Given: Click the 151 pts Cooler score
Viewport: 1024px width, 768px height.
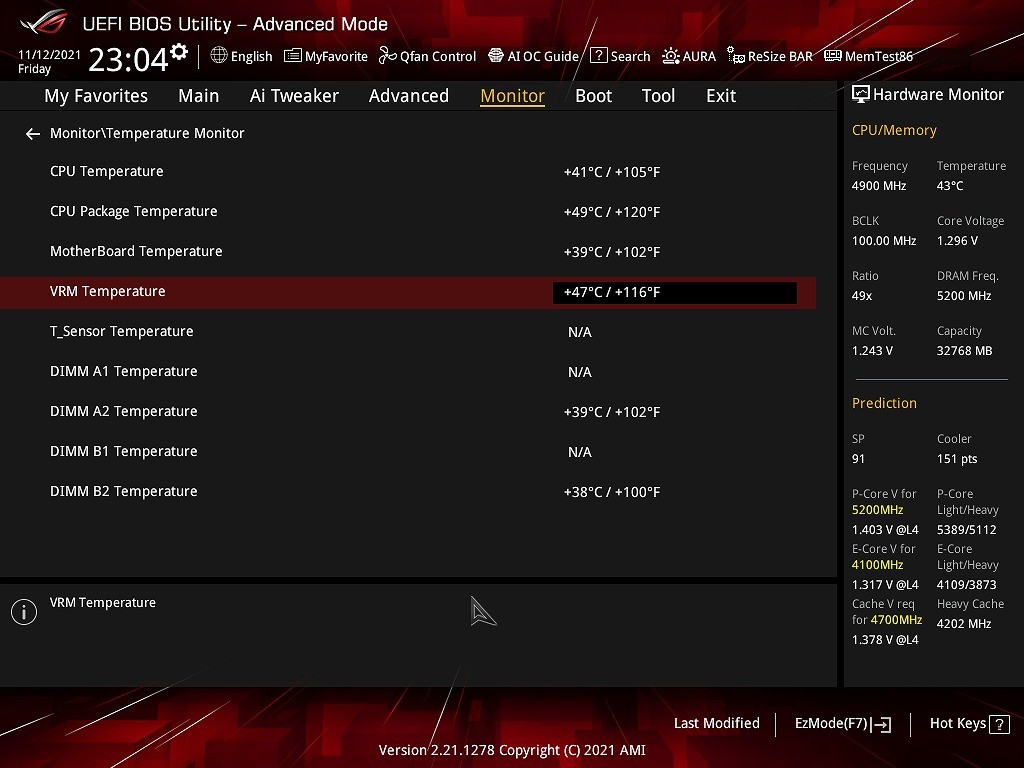Looking at the screenshot, I should point(957,459).
